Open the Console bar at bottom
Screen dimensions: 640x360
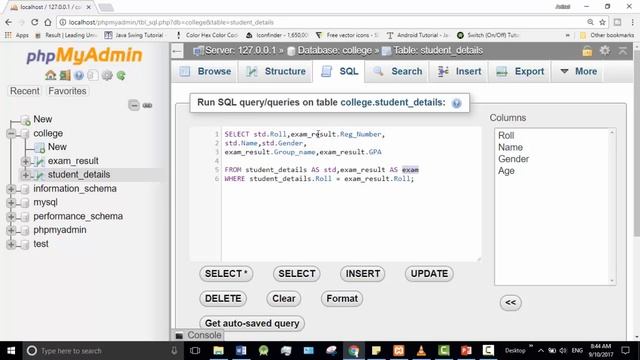point(198,335)
